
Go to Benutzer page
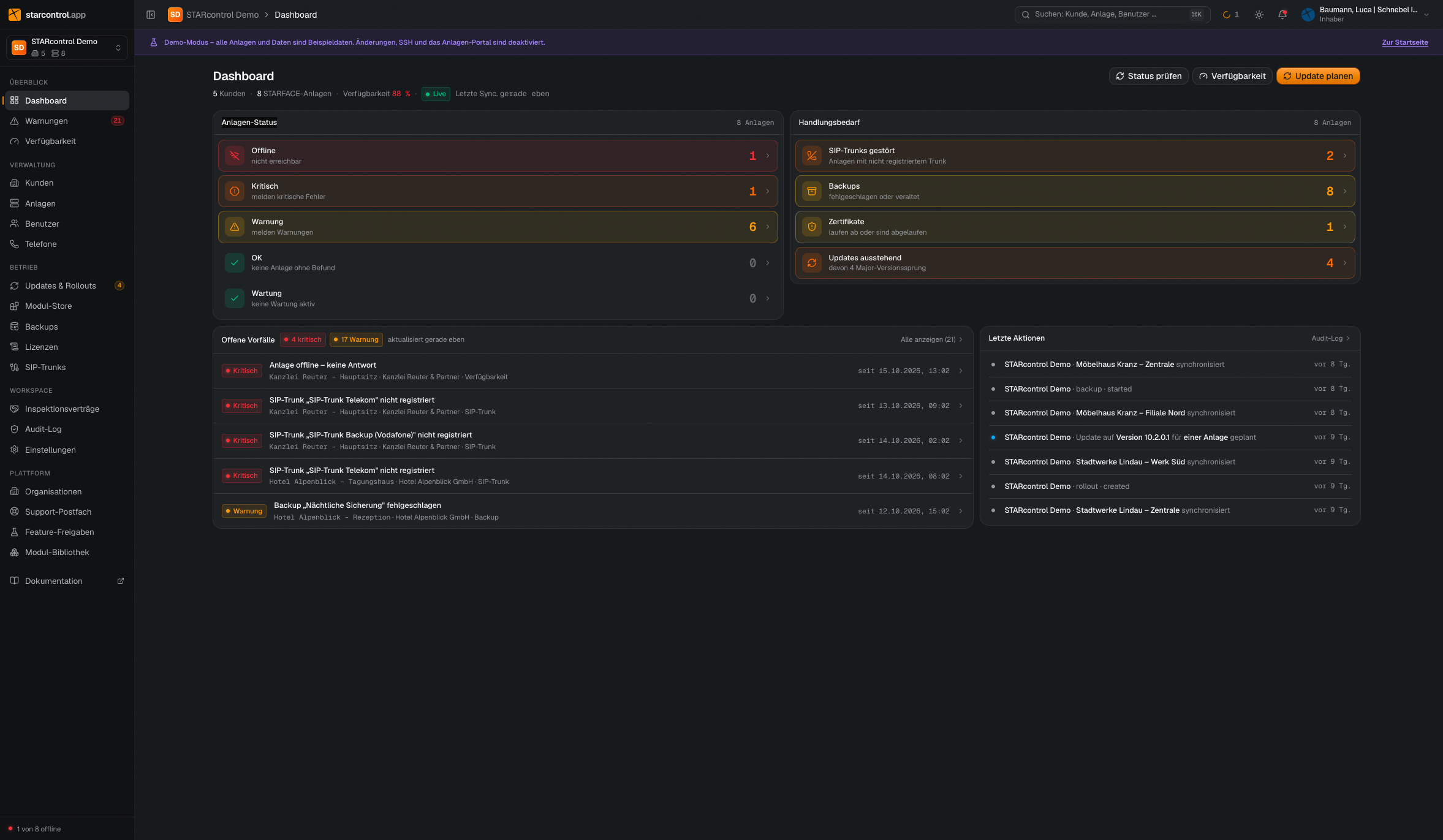(x=67, y=224)
